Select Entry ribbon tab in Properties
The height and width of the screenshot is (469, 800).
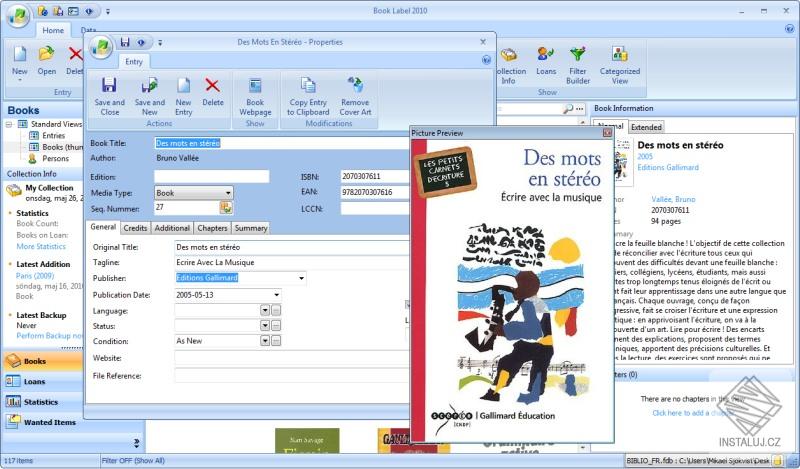134,62
